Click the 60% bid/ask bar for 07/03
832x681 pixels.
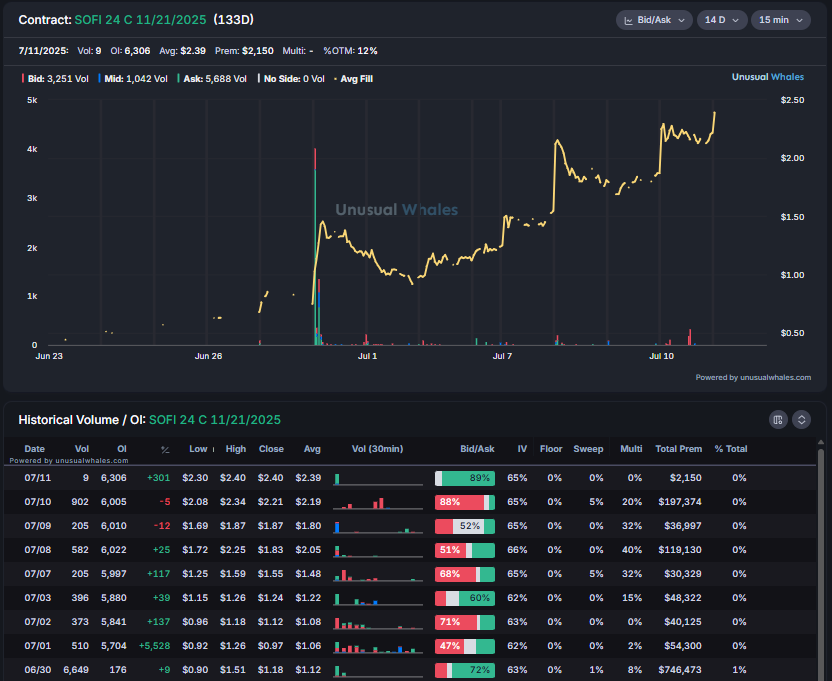[x=465, y=598]
